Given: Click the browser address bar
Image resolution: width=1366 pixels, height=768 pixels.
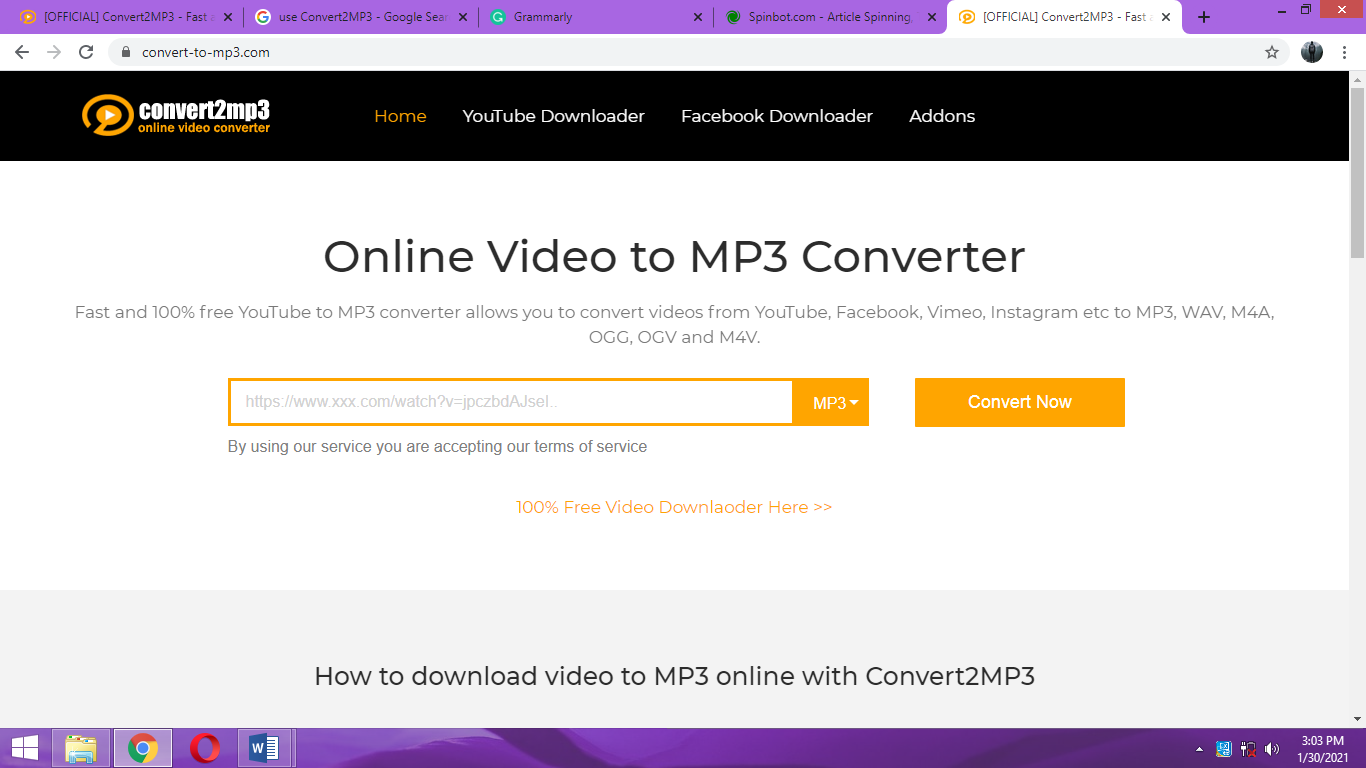Looking at the screenshot, I should [x=700, y=52].
